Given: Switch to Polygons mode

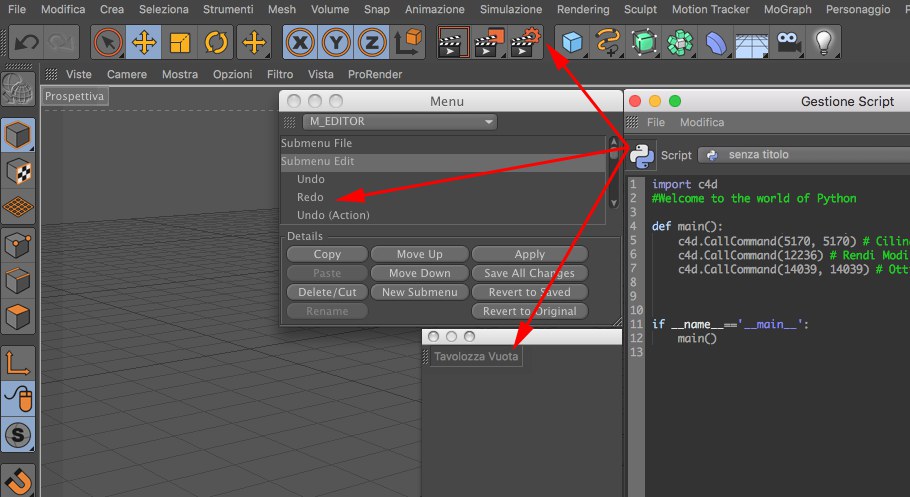Looking at the screenshot, I should (x=18, y=317).
